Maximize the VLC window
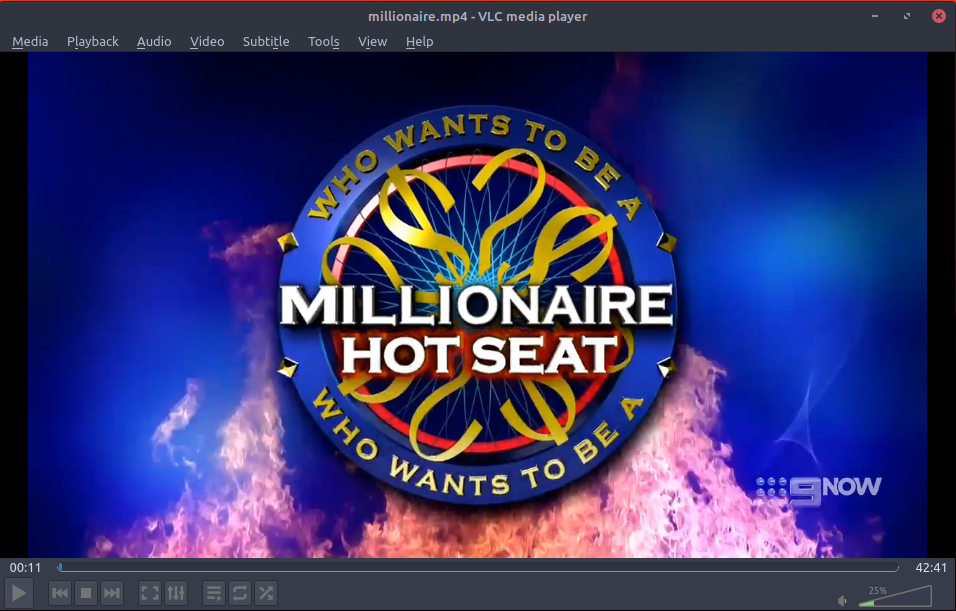Image resolution: width=956 pixels, height=611 pixels. (907, 16)
